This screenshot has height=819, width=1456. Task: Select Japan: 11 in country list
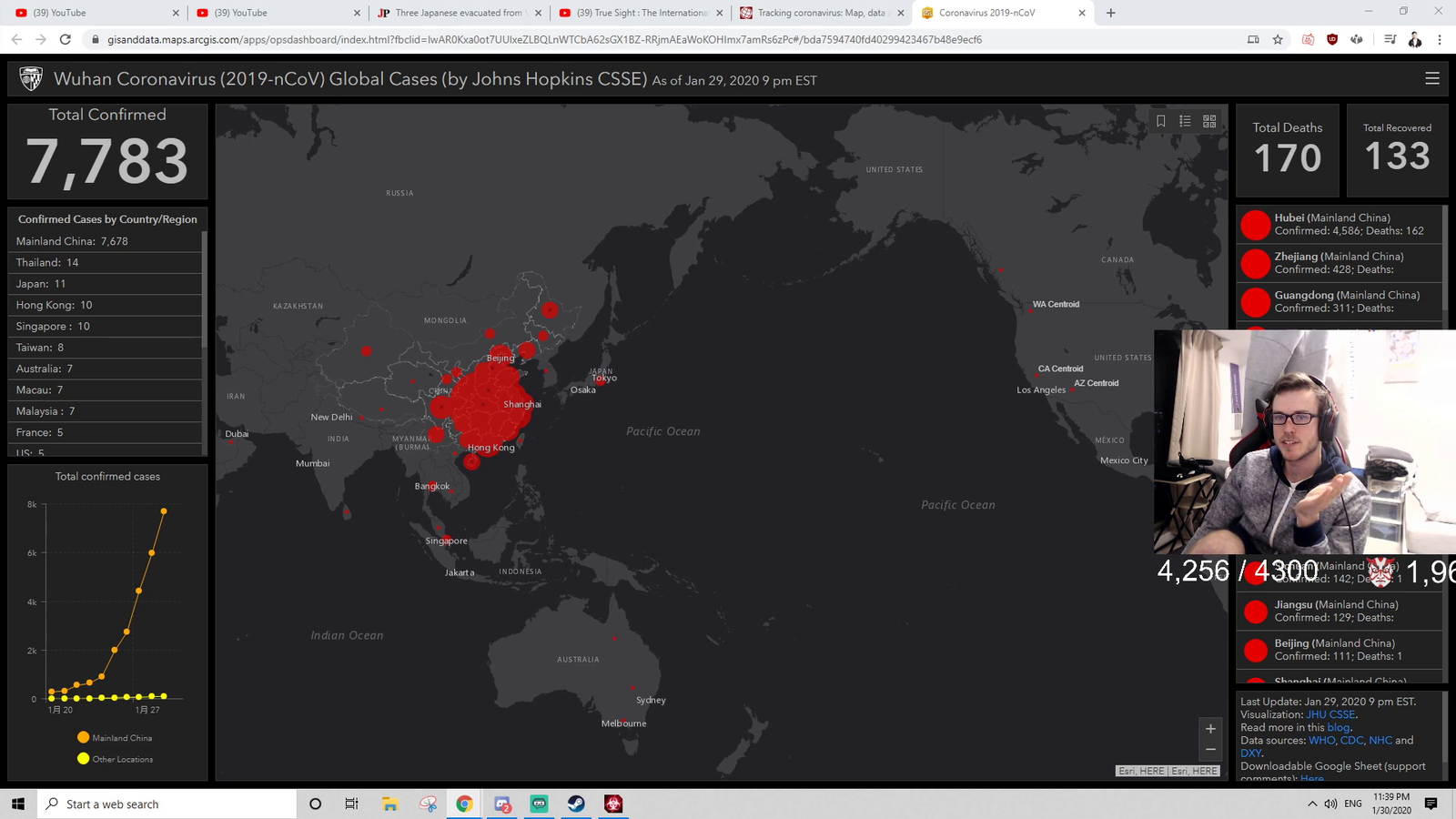tap(105, 284)
